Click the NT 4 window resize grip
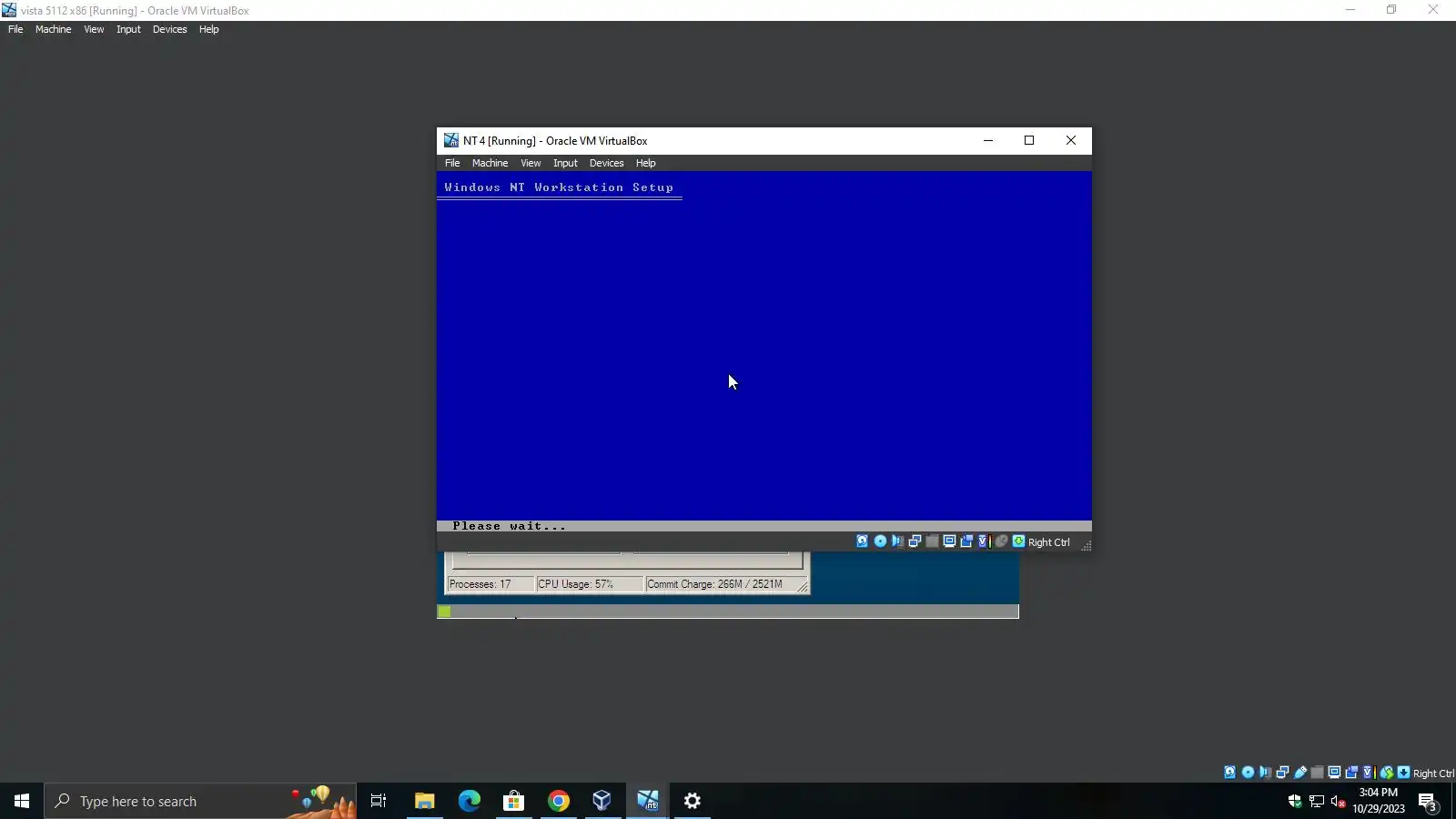The width and height of the screenshot is (1456, 819). click(1086, 545)
